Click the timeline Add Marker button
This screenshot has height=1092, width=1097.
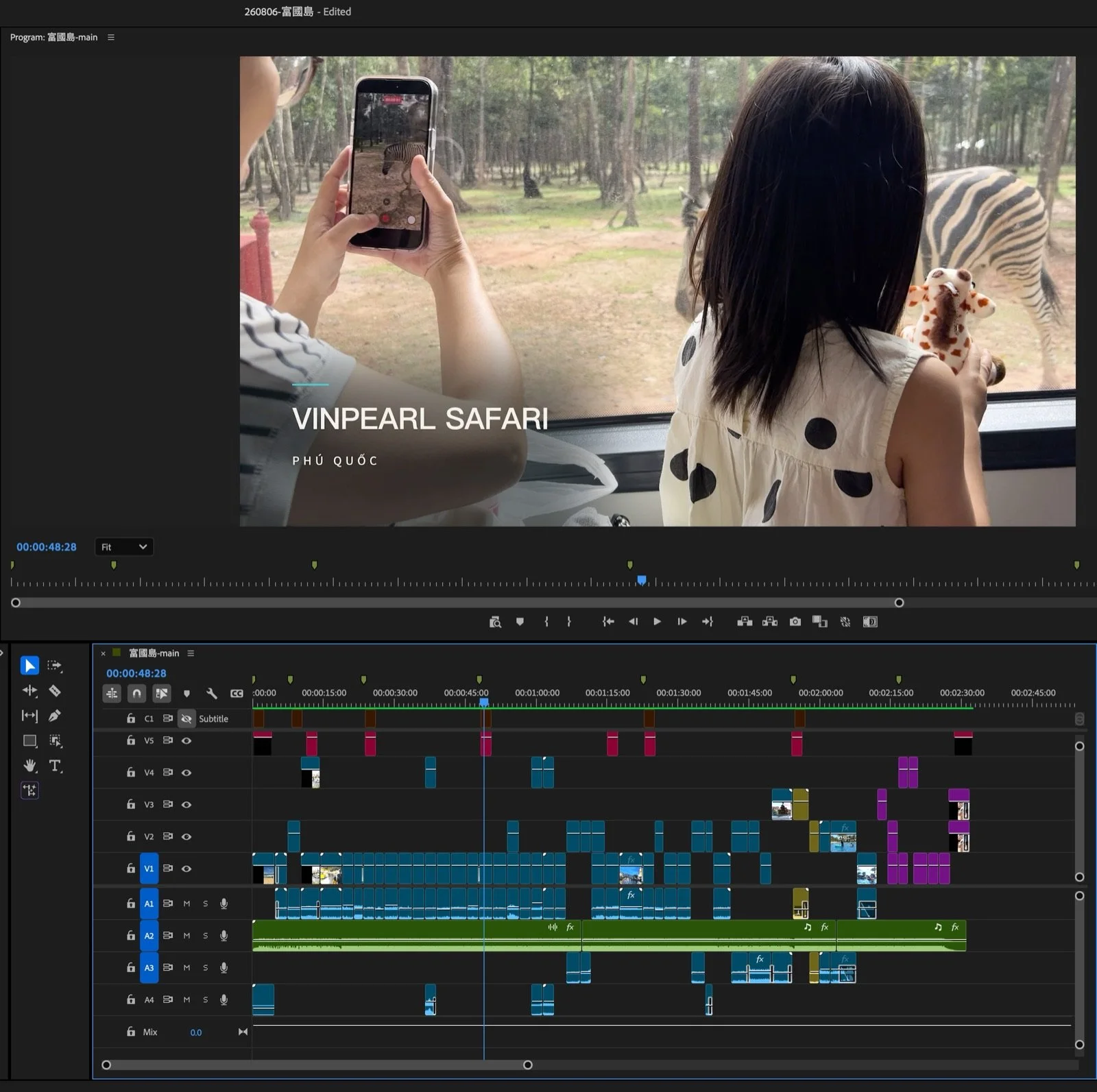[186, 693]
